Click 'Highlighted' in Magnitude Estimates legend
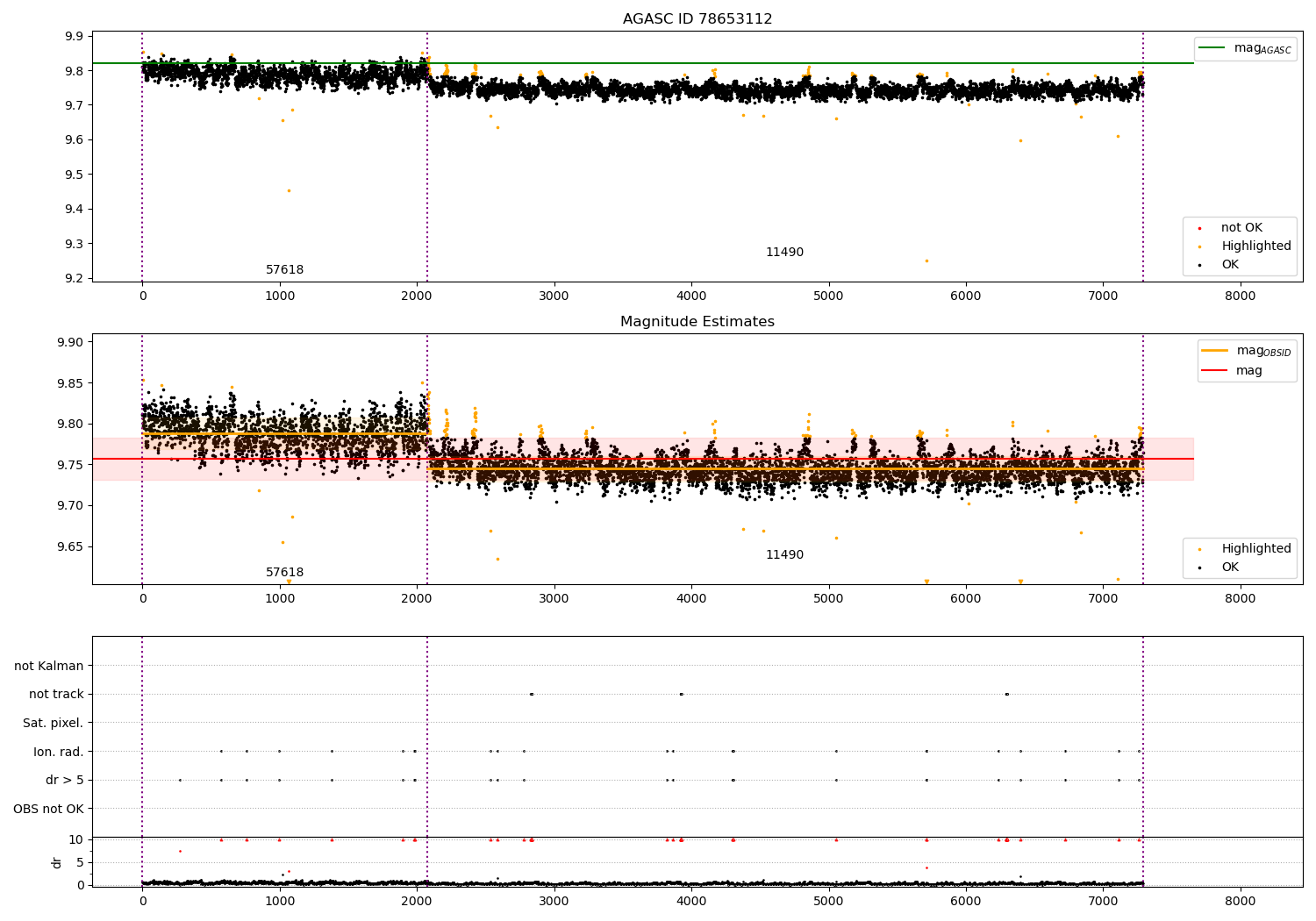Image resolution: width=1316 pixels, height=921 pixels. (x=1256, y=549)
